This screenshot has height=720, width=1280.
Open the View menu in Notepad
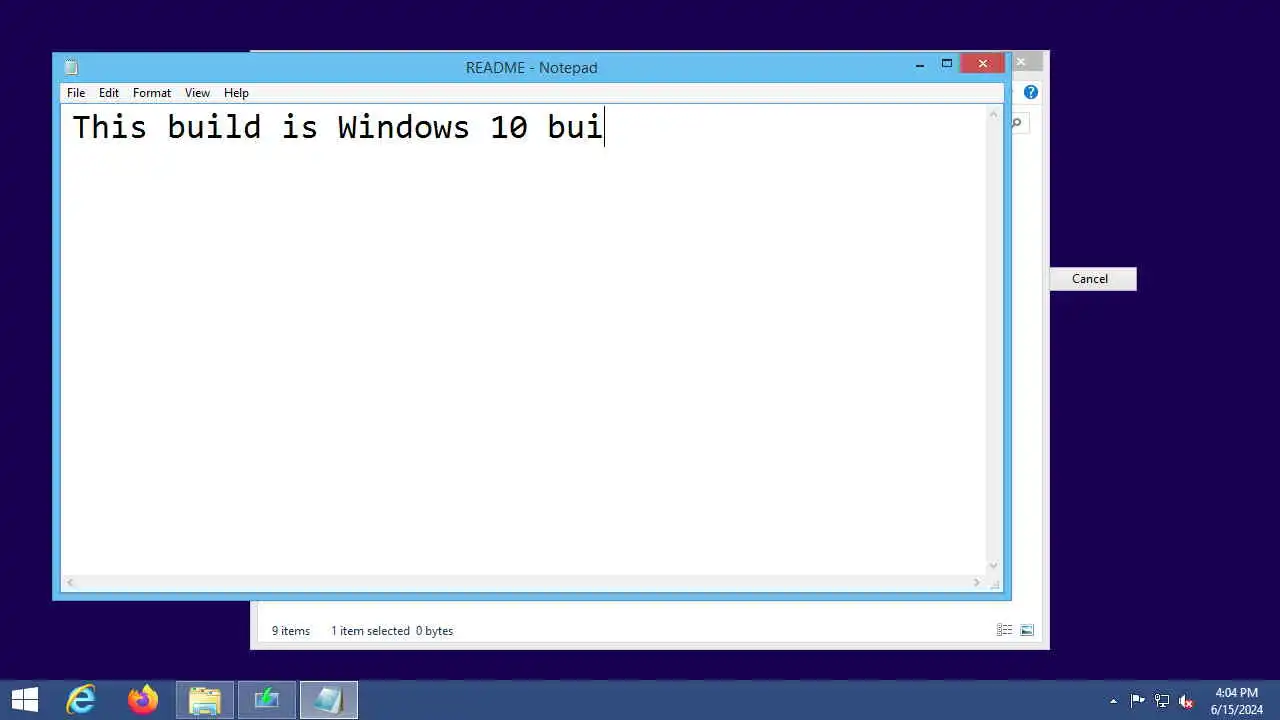point(197,93)
